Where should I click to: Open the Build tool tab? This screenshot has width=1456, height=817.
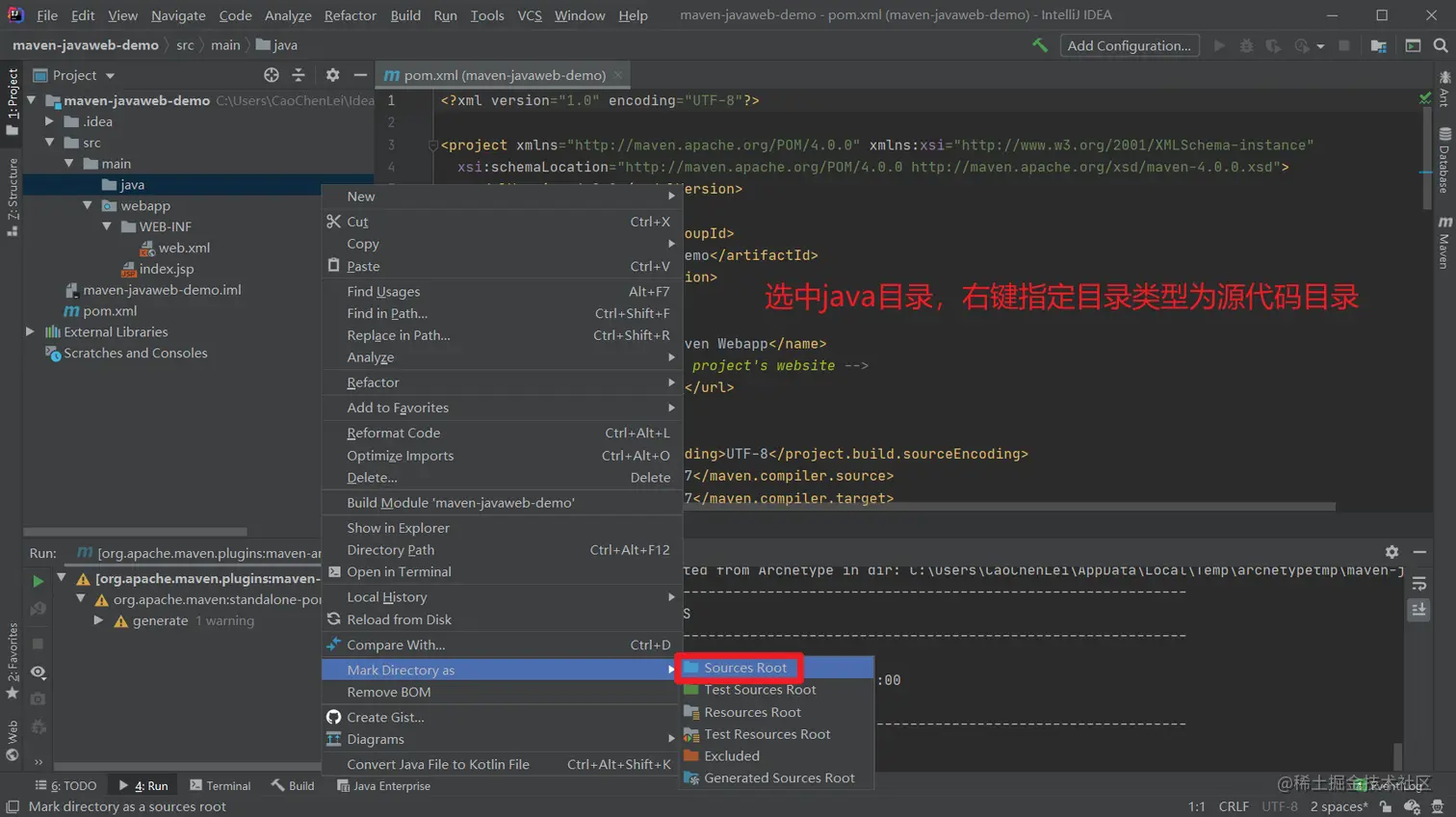point(293,786)
